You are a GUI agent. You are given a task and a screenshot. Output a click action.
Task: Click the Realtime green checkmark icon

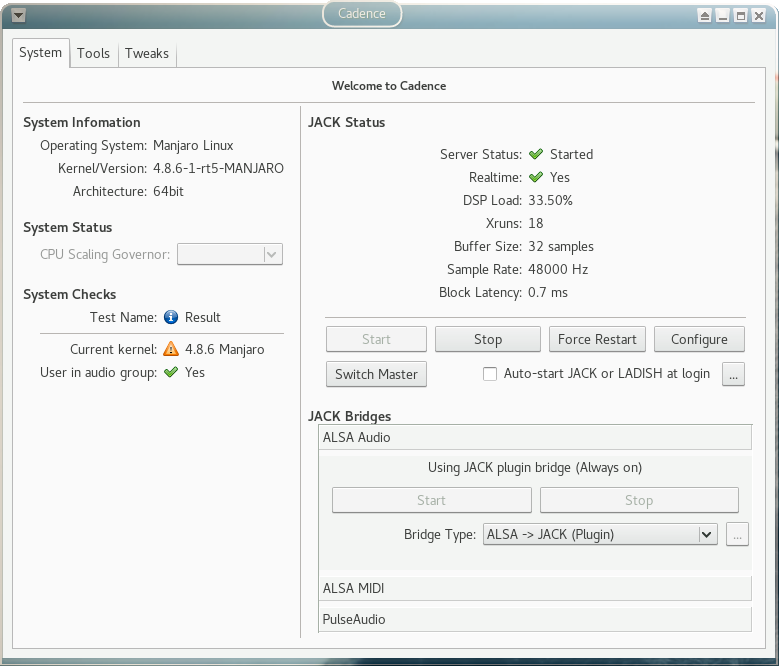click(536, 177)
